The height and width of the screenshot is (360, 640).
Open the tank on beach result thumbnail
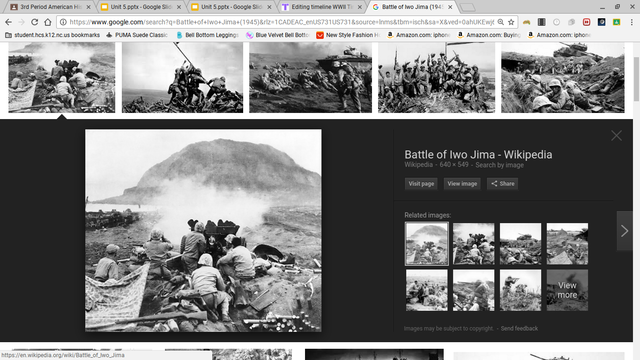tap(310, 77)
